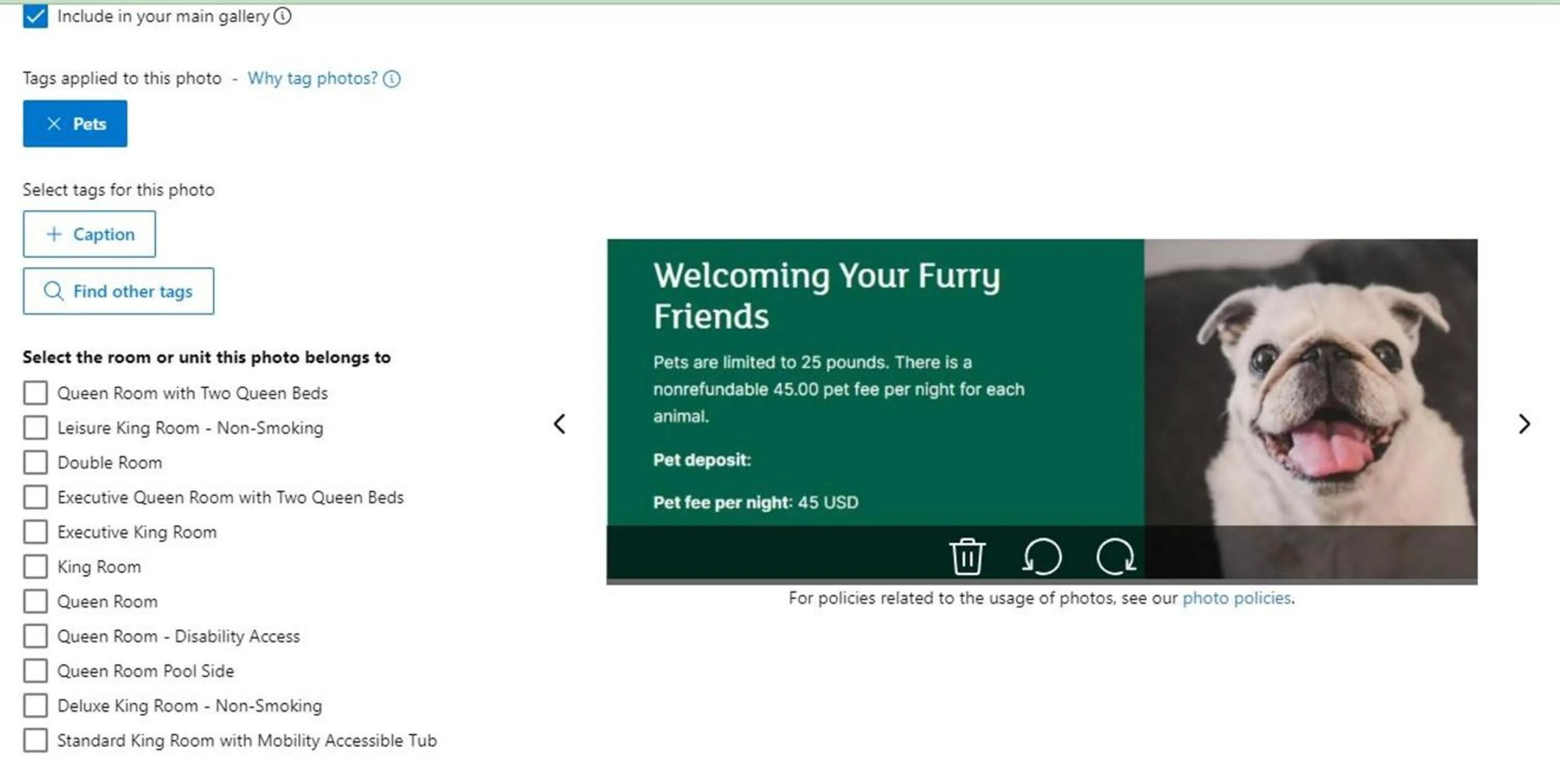Viewport: 1560px width, 784px height.
Task: Enable Deluxe King Room - Non-Smoking
Action: [35, 705]
